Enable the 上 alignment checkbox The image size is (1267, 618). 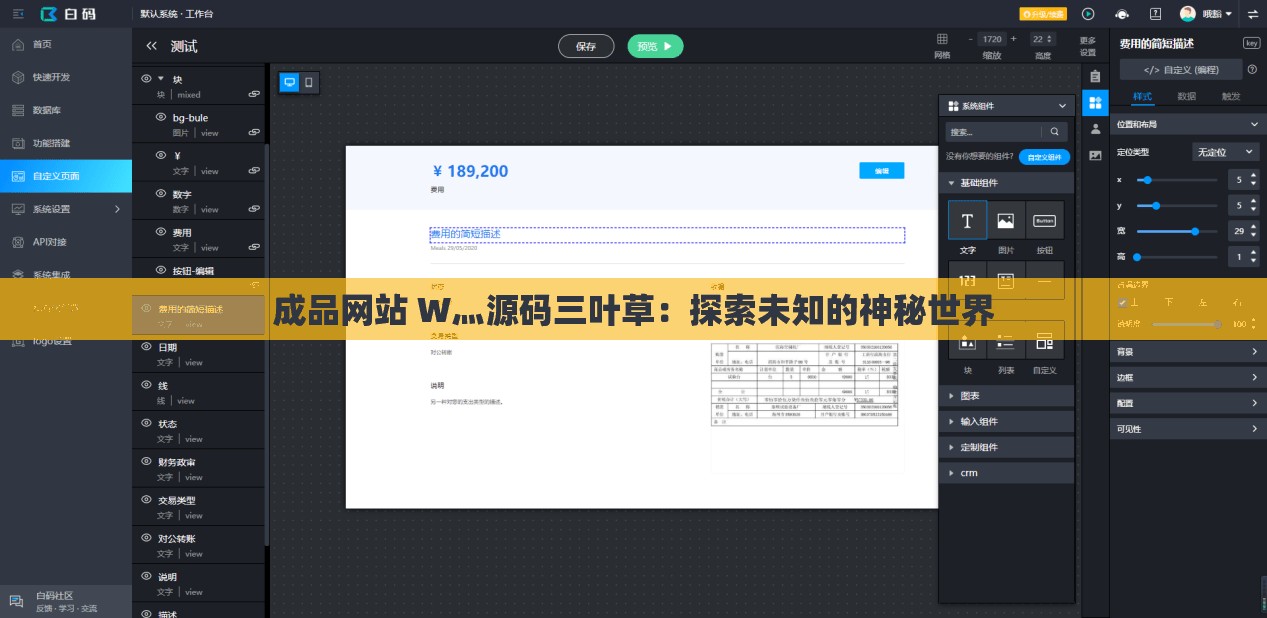1122,300
